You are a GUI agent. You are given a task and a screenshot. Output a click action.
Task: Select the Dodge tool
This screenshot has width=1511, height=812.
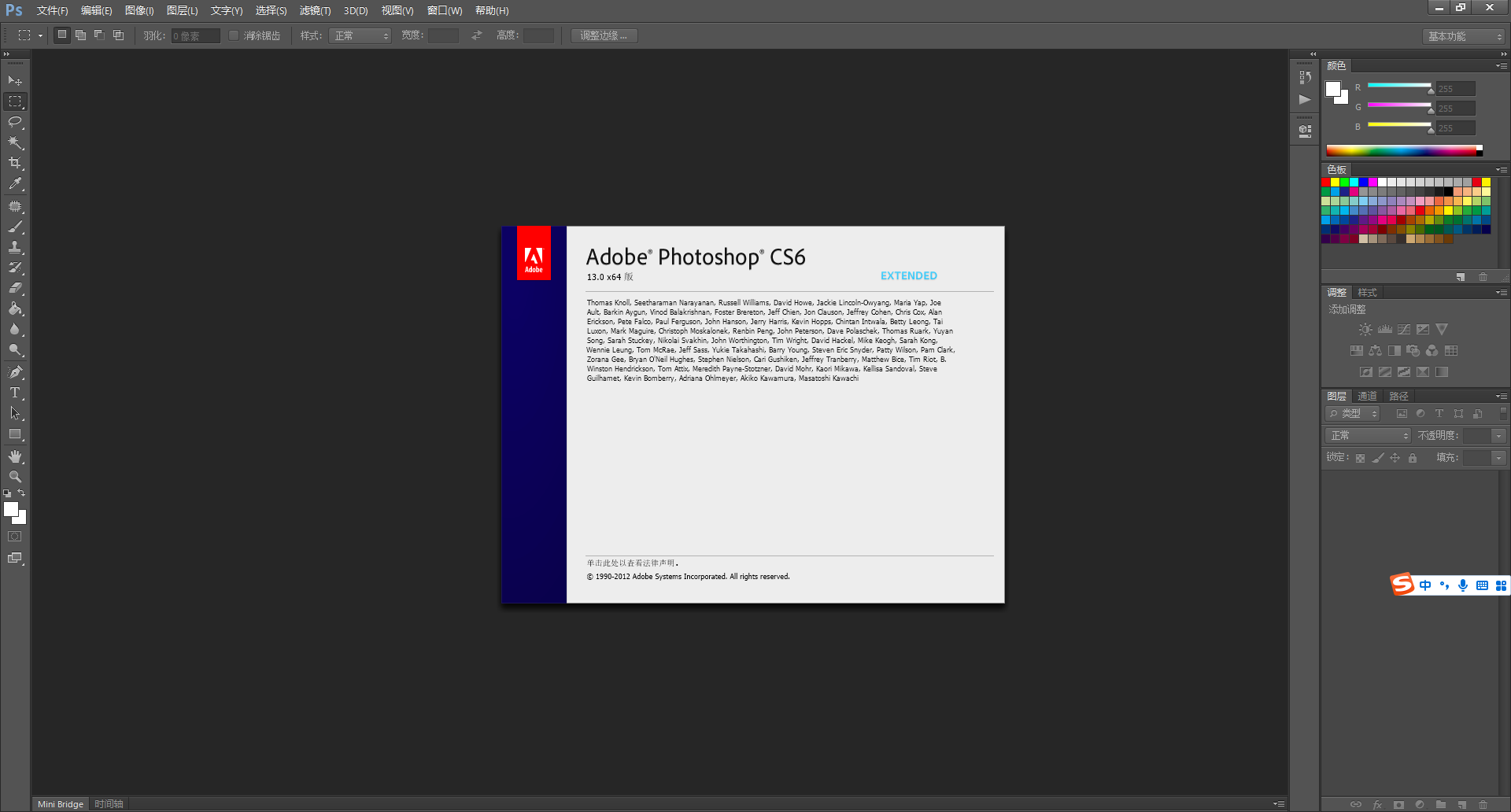(15, 349)
